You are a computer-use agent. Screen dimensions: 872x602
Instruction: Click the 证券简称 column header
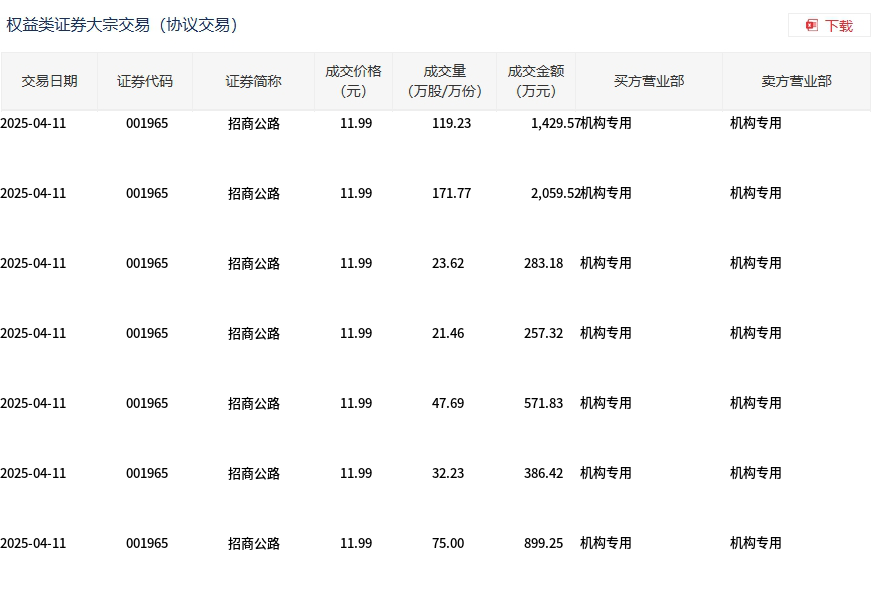tap(253, 81)
